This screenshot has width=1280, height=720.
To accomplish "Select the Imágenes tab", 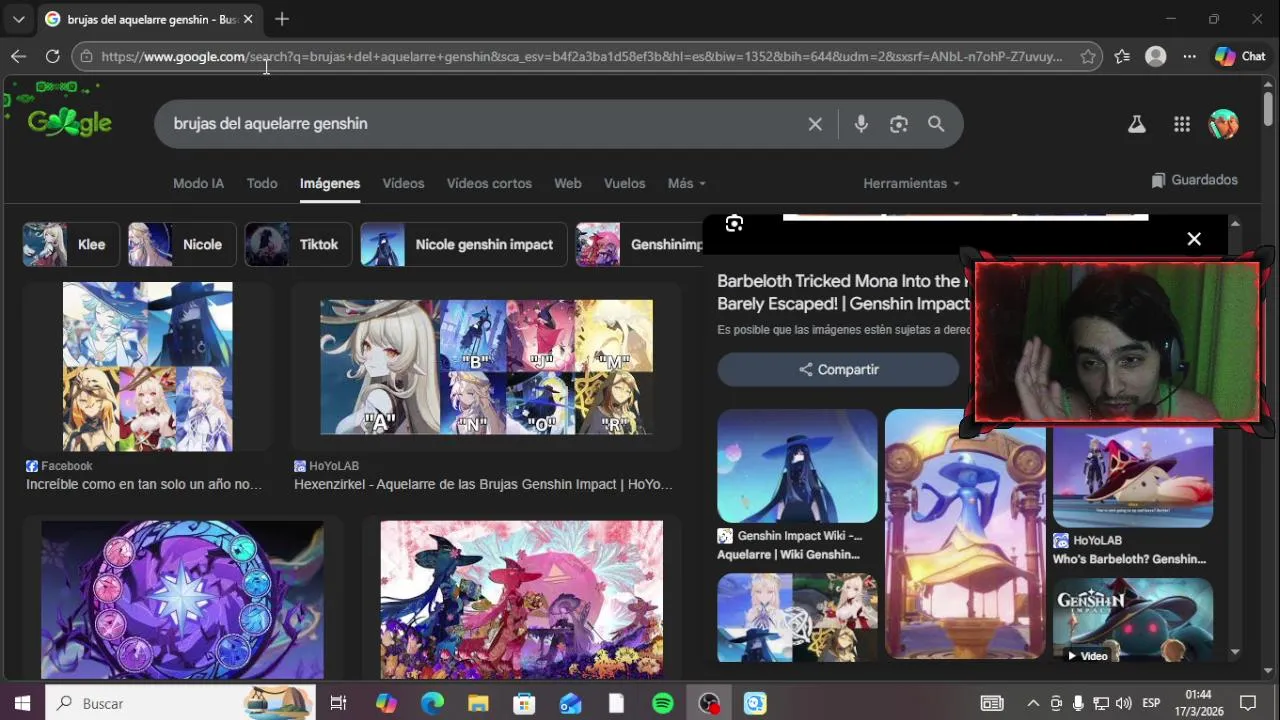I will point(330,184).
